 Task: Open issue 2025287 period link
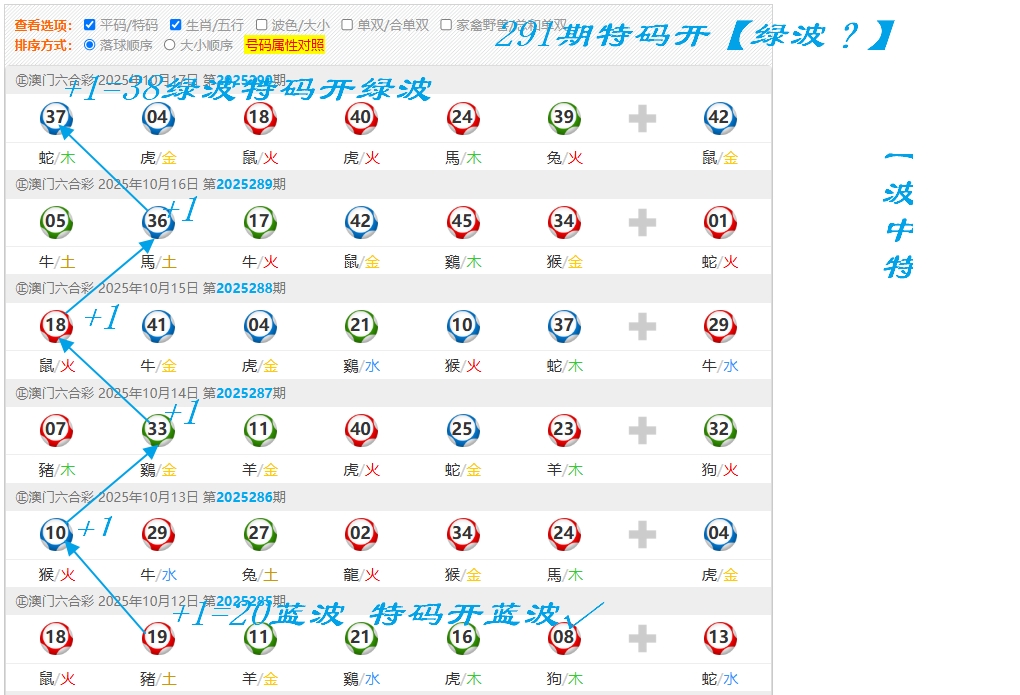point(244,393)
